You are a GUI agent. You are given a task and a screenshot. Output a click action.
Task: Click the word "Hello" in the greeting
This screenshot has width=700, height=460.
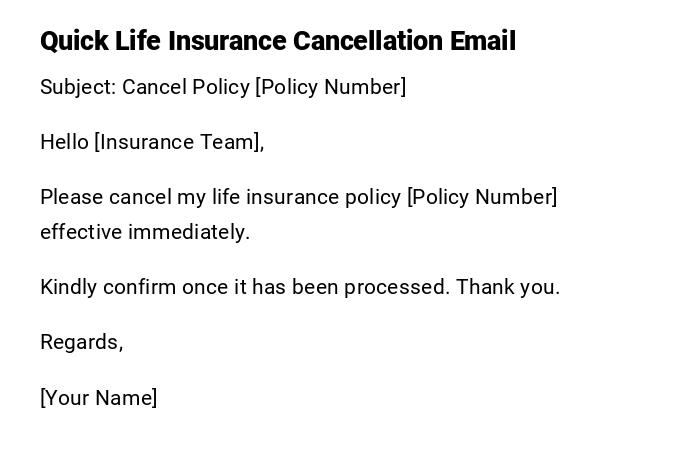point(65,142)
